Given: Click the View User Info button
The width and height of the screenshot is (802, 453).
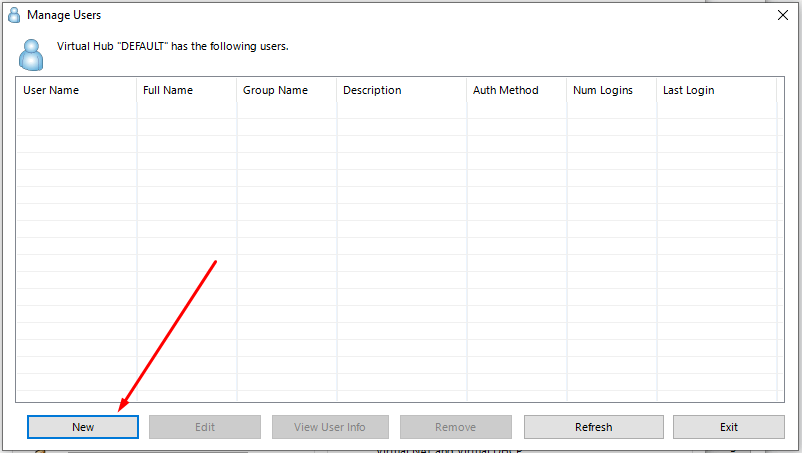Looking at the screenshot, I should point(330,427).
